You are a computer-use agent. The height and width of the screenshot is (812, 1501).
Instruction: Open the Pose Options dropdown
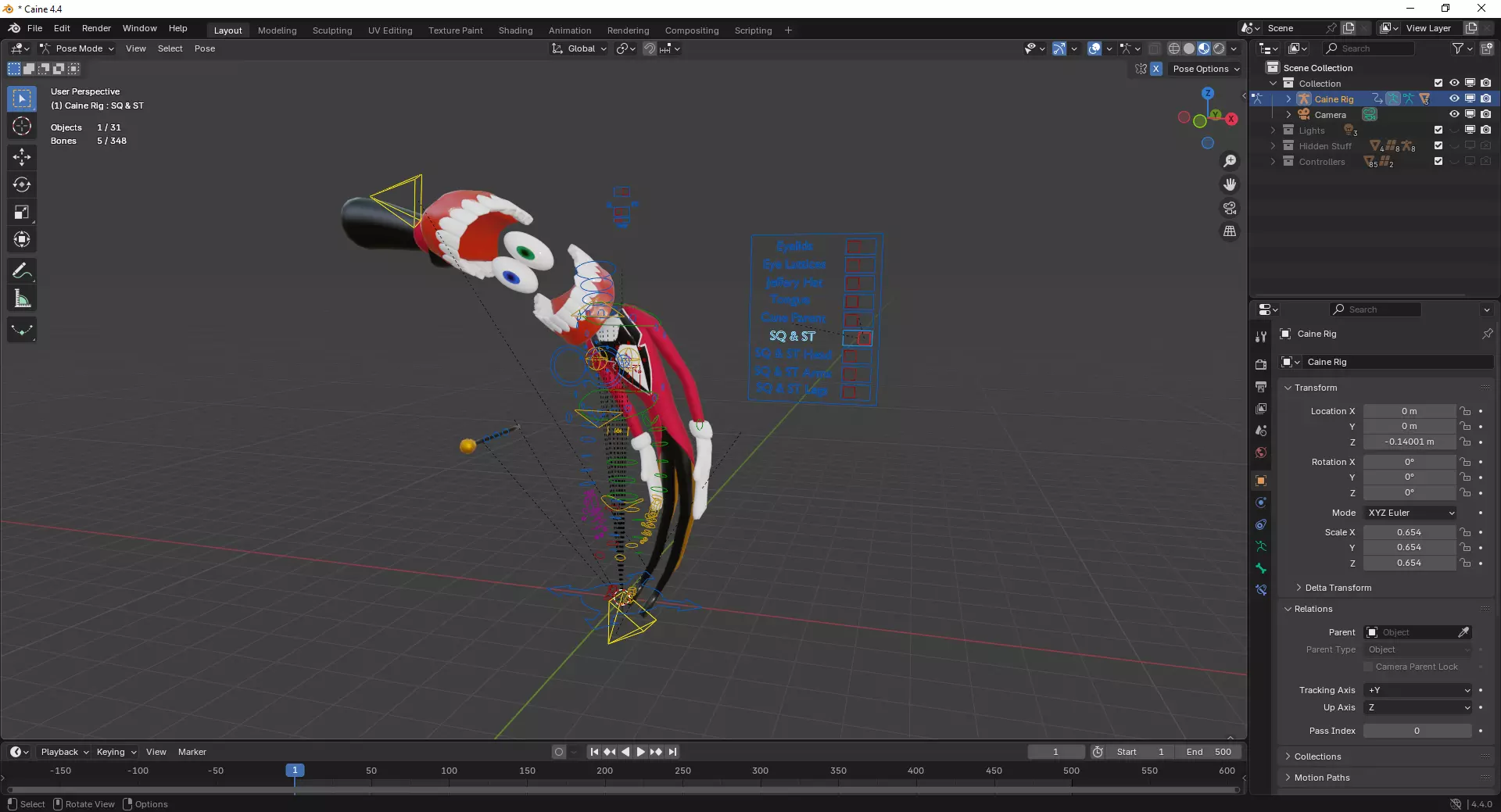(1206, 69)
